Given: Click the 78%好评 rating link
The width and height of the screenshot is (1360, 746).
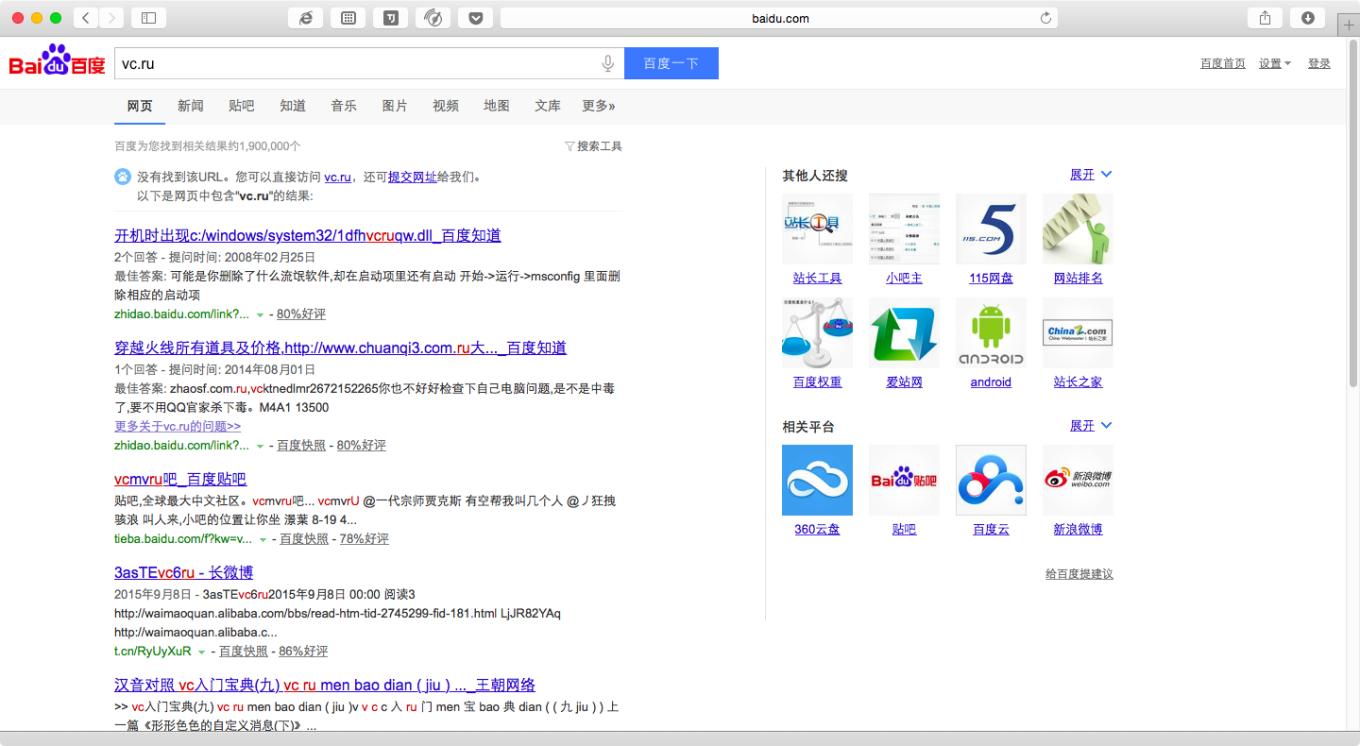Looking at the screenshot, I should (x=364, y=539).
